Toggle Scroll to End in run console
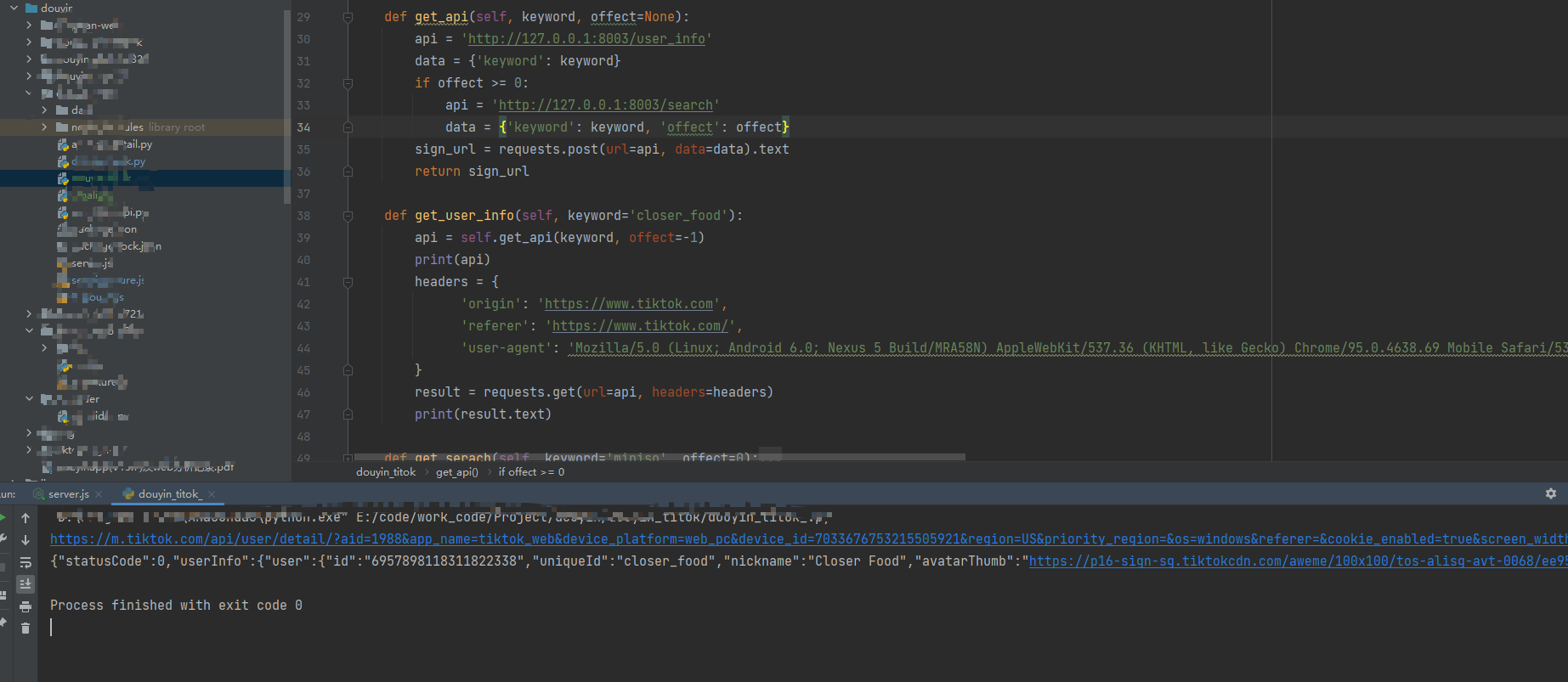The width and height of the screenshot is (1568, 682). coord(25,584)
